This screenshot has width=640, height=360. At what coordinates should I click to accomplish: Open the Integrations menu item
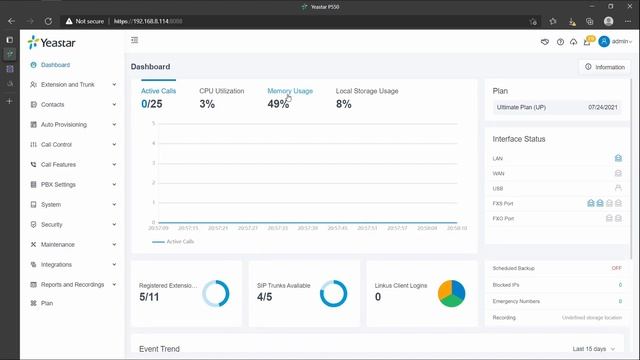[56, 264]
